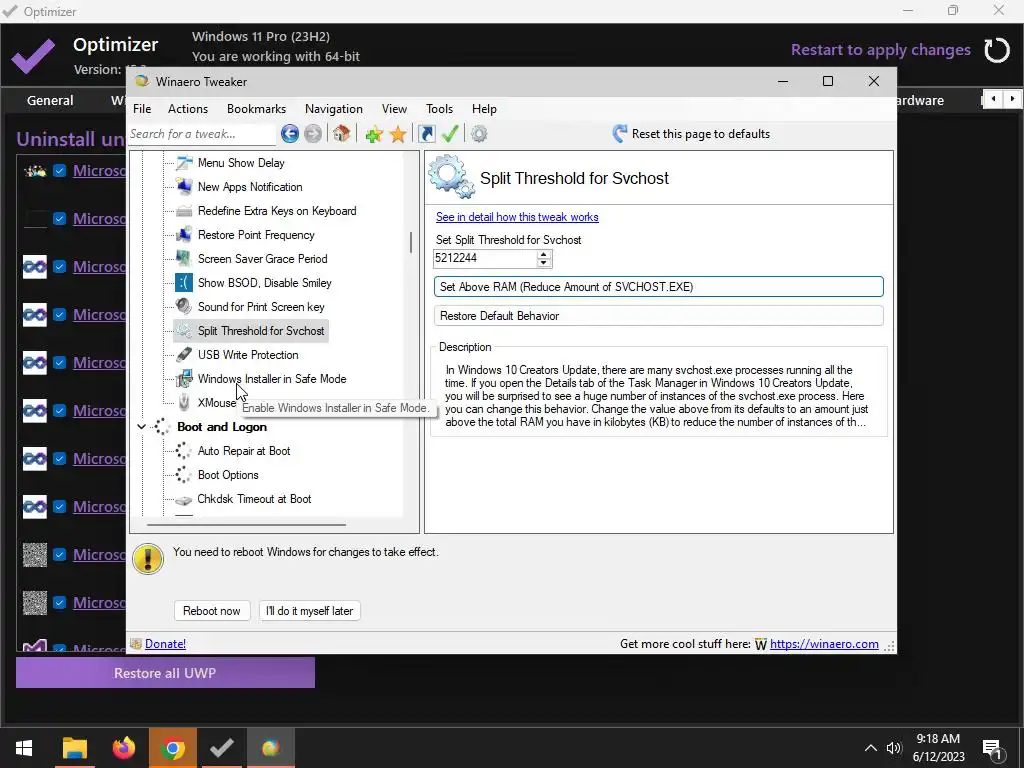Click Set Above RAM button

pos(658,287)
